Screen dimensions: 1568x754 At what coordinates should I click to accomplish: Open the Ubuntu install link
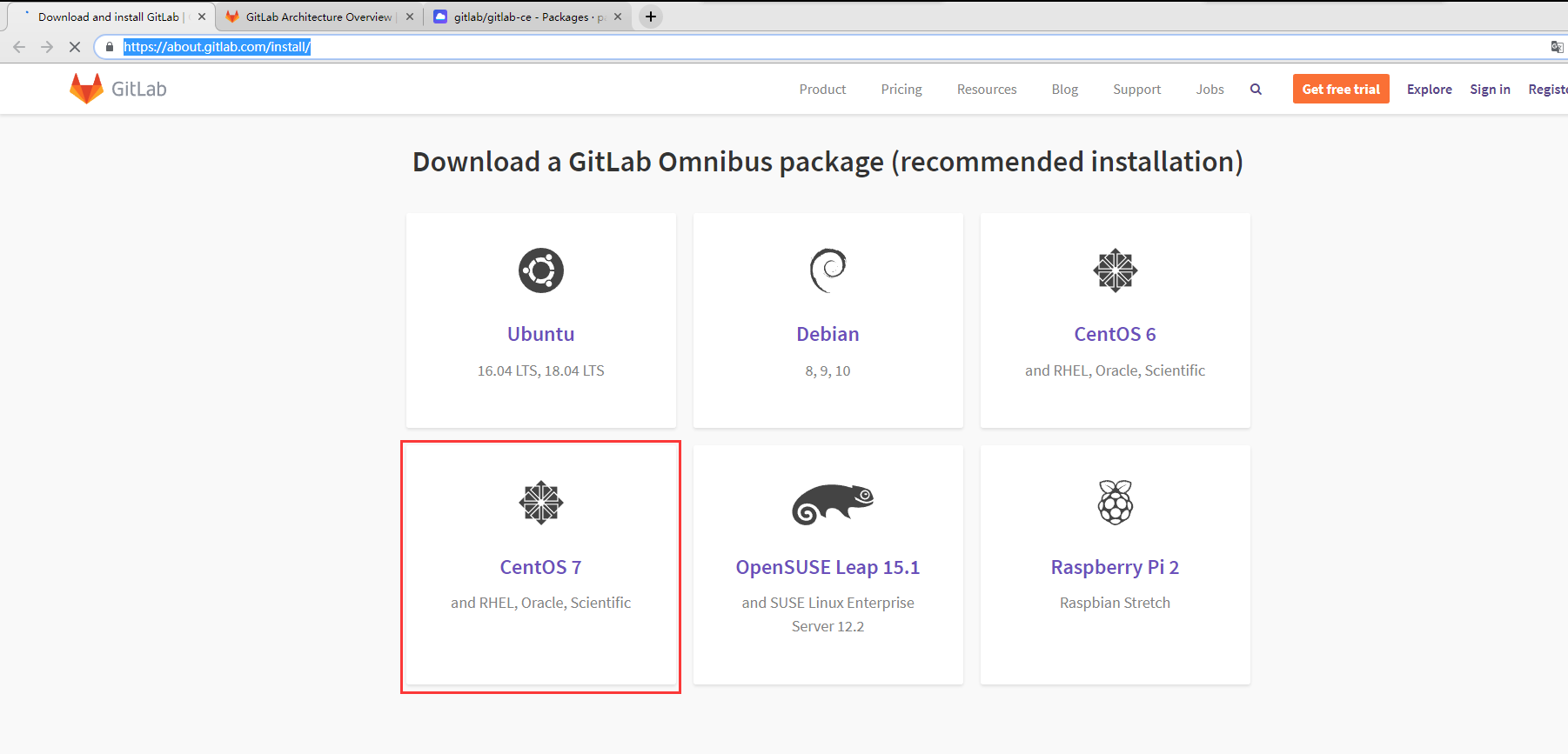(x=541, y=334)
